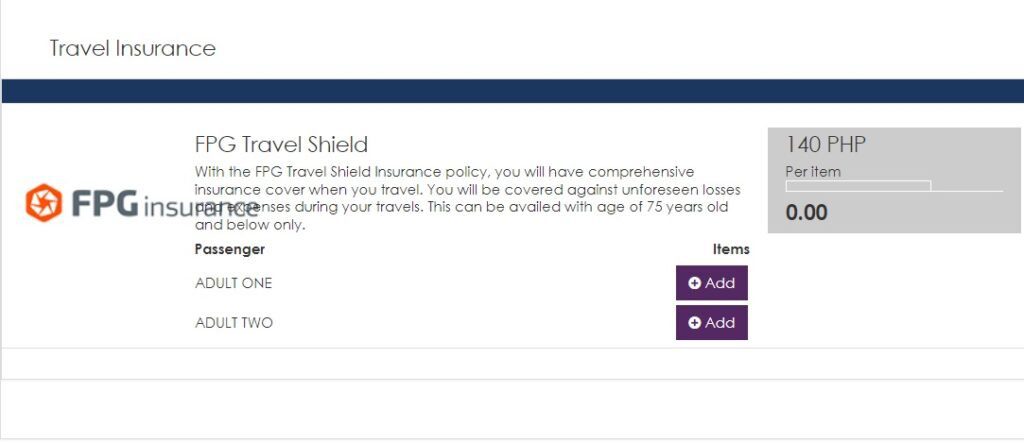Click the dark blue header bar

(512, 90)
